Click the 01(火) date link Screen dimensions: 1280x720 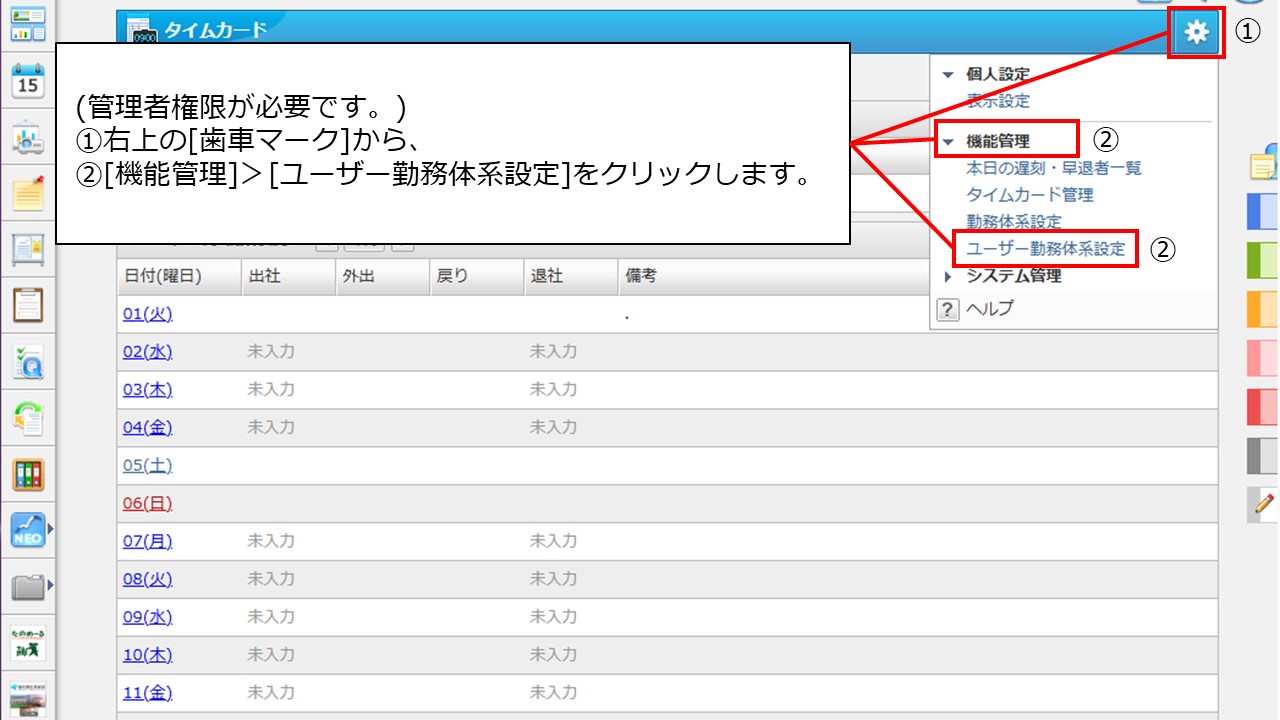[x=147, y=314]
